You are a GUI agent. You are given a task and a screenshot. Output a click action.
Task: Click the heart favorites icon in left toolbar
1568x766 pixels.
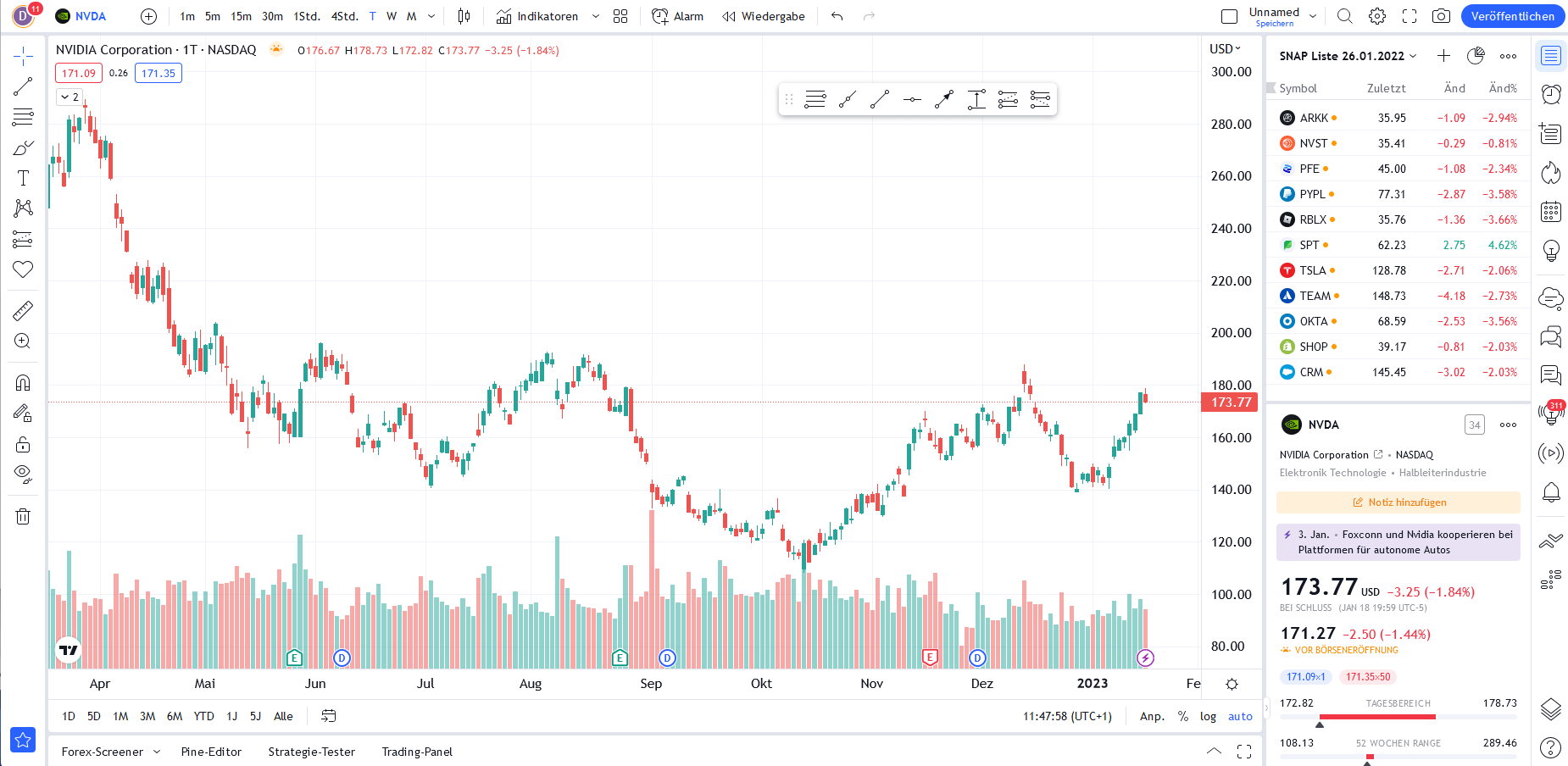point(23,269)
